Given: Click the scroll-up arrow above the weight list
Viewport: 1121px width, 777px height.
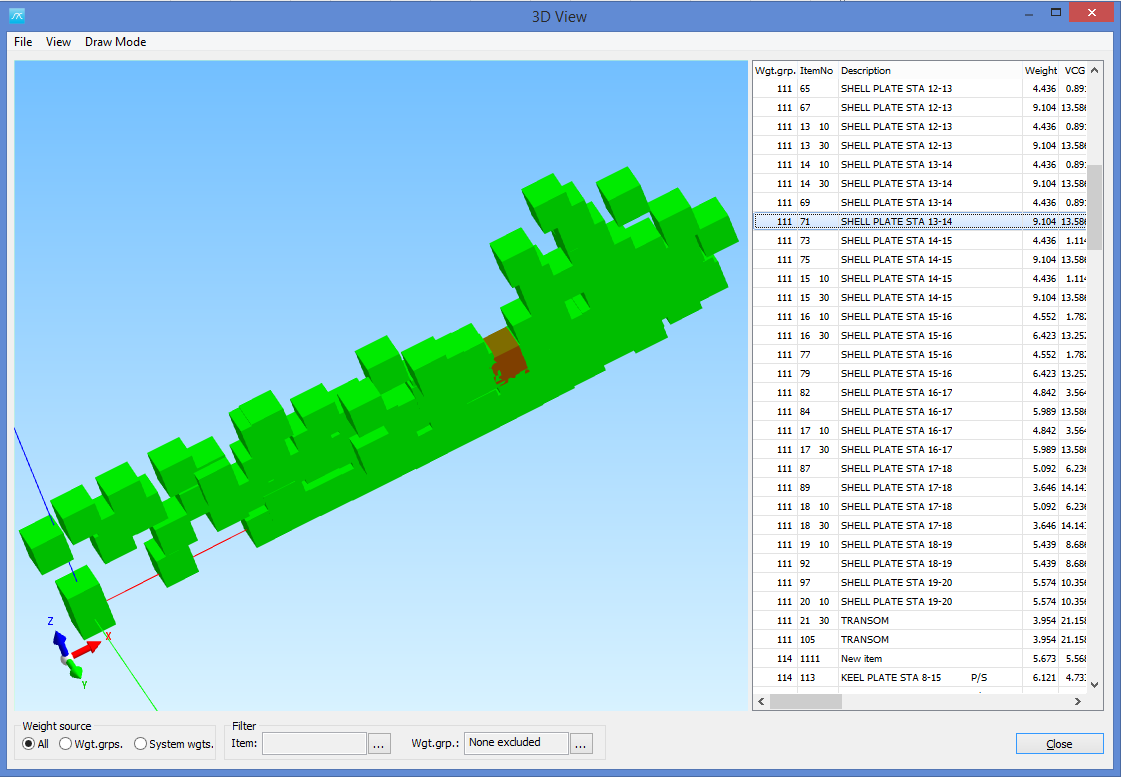Looking at the screenshot, I should 1093,70.
